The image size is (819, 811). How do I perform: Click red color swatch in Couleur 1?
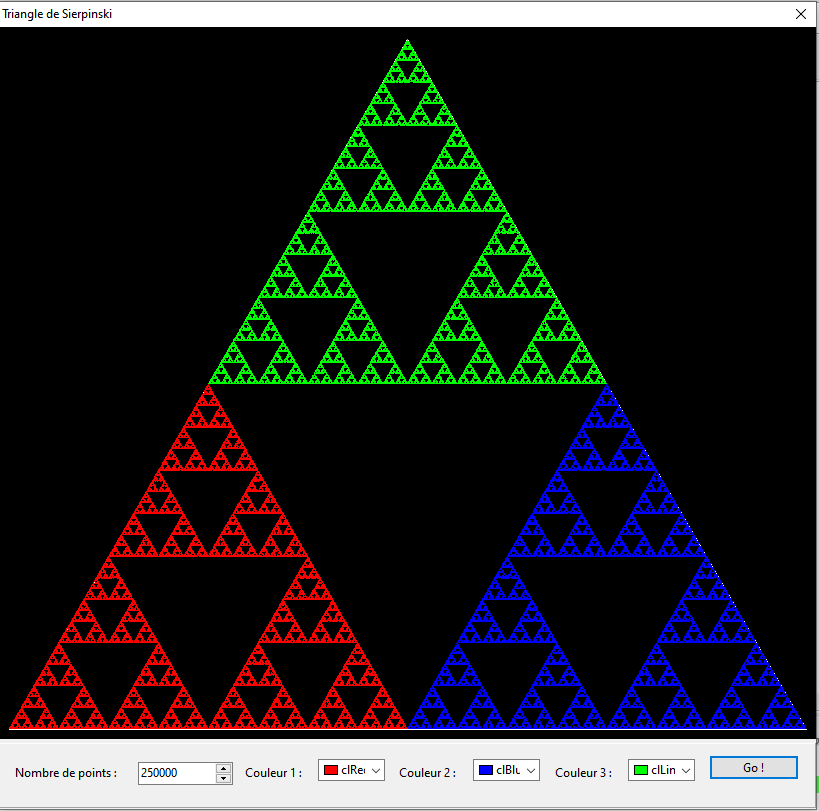[x=330, y=770]
